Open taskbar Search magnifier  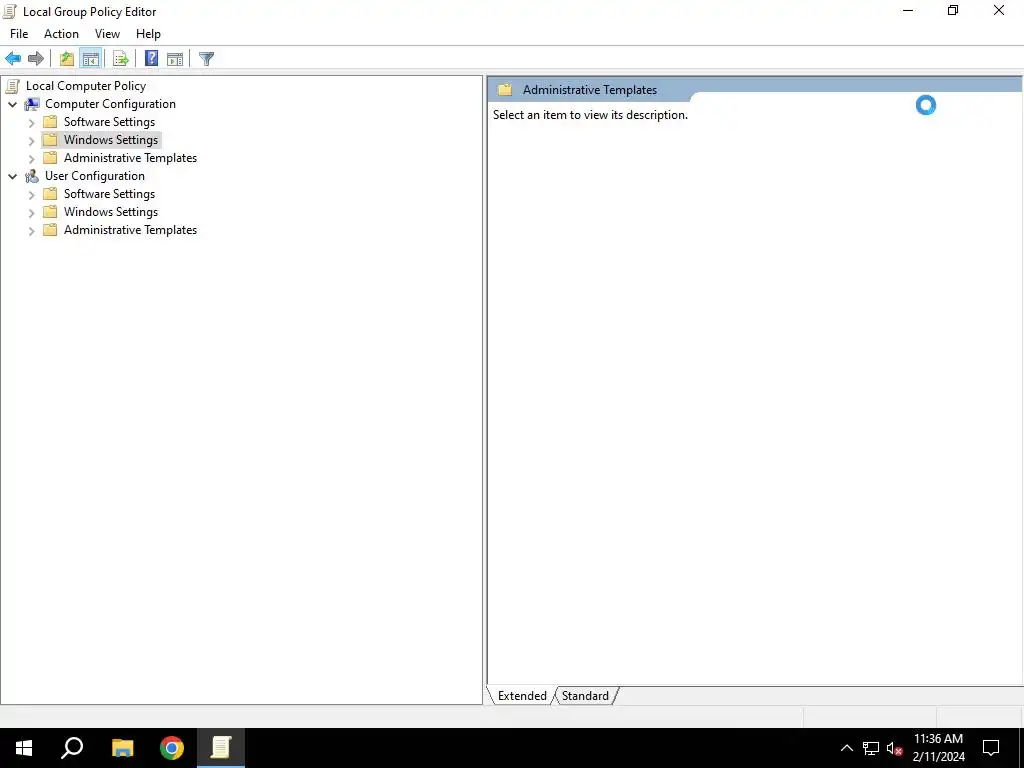[x=72, y=748]
